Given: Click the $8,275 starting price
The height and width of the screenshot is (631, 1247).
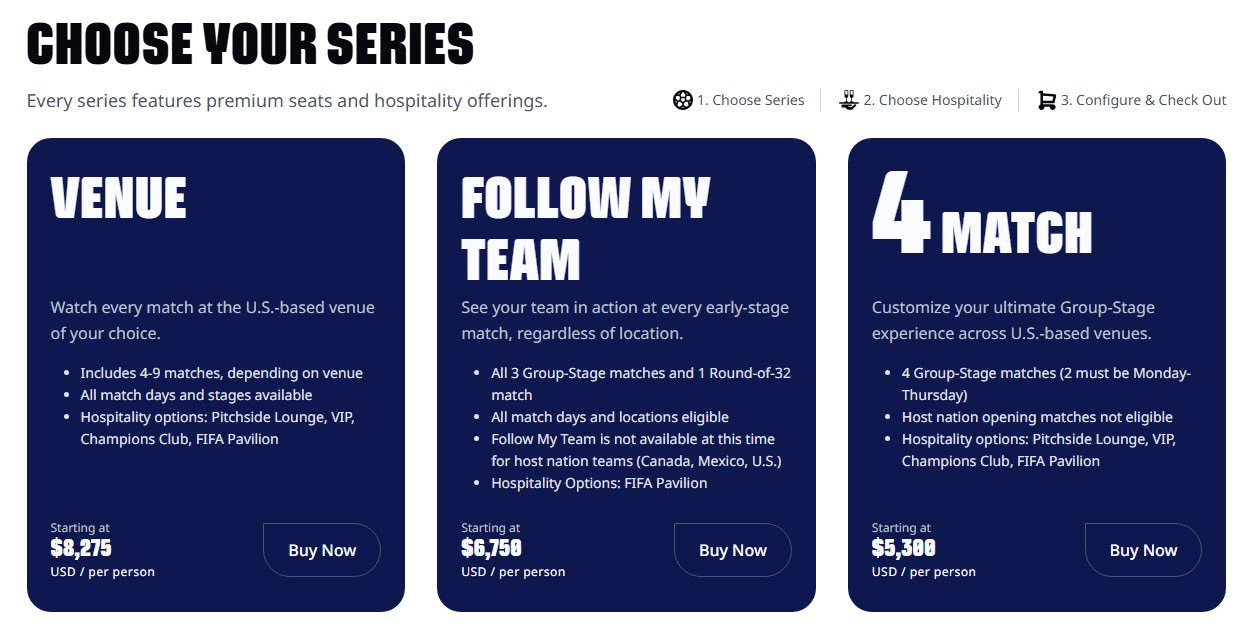Looking at the screenshot, I should (81, 548).
